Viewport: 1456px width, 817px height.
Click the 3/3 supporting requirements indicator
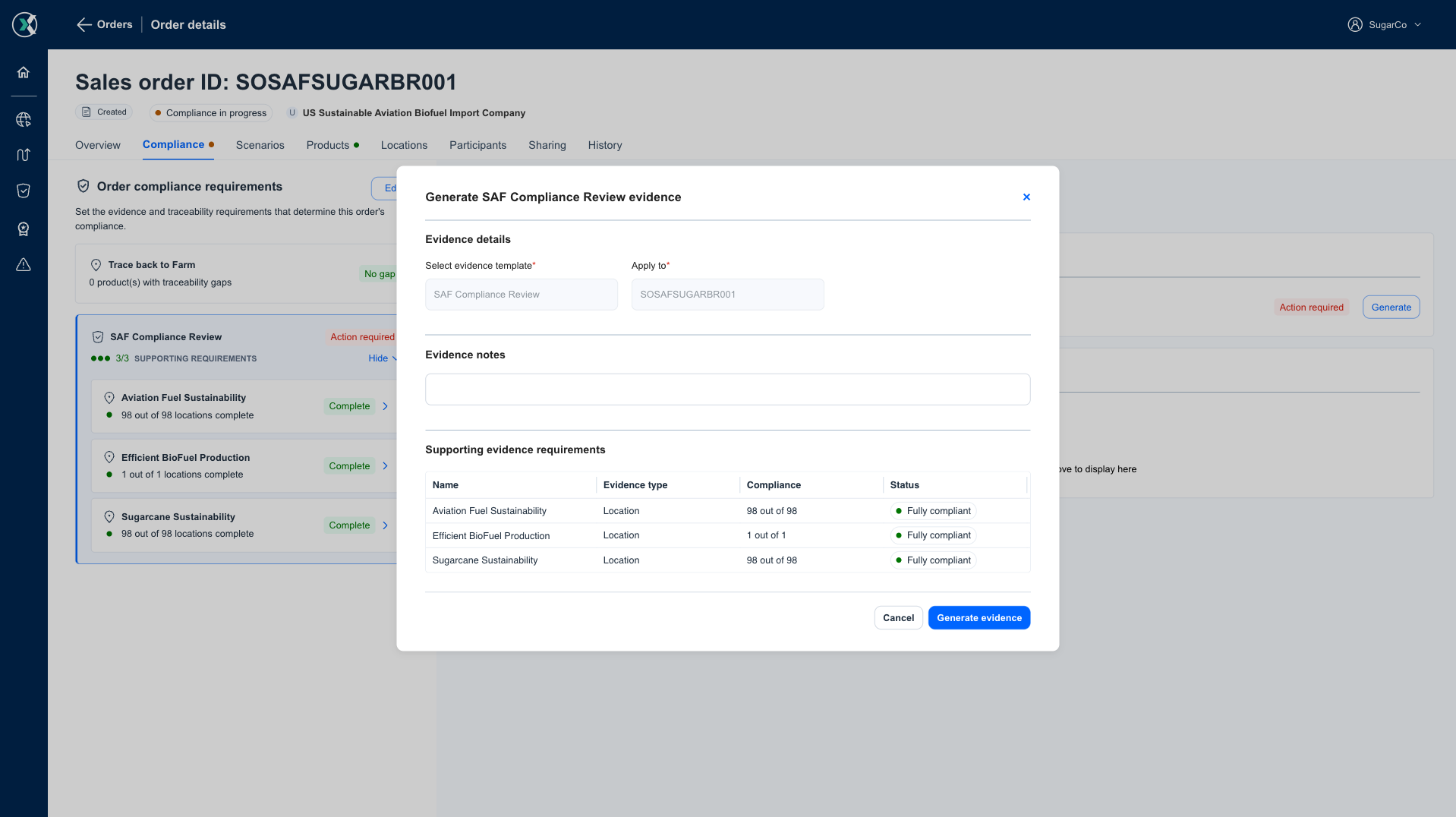(174, 358)
